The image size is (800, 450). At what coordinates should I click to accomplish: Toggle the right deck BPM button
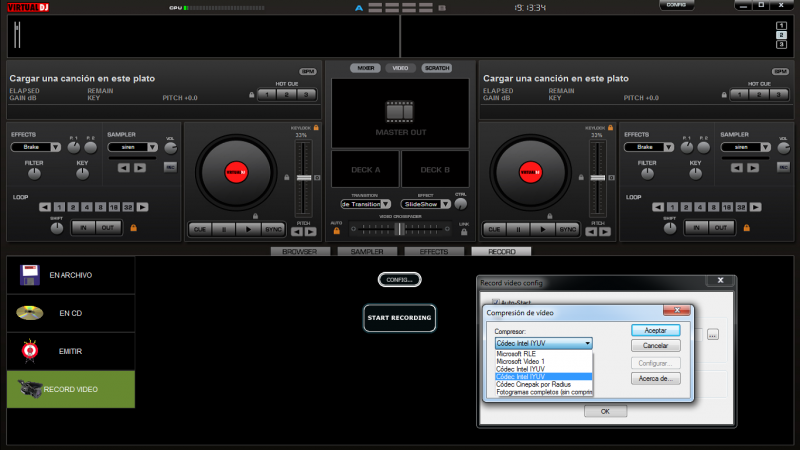(780, 71)
